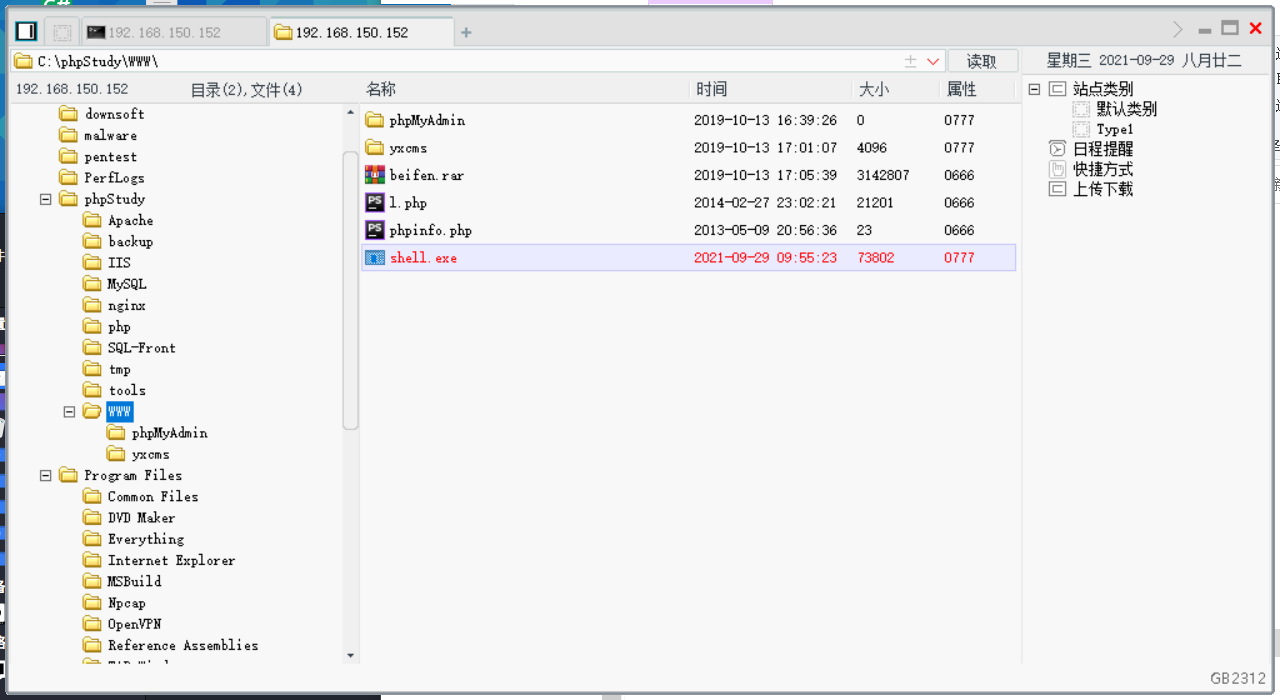1280x700 pixels.
Task: Click the php folder icon in the tree
Action: pyautogui.click(x=92, y=326)
